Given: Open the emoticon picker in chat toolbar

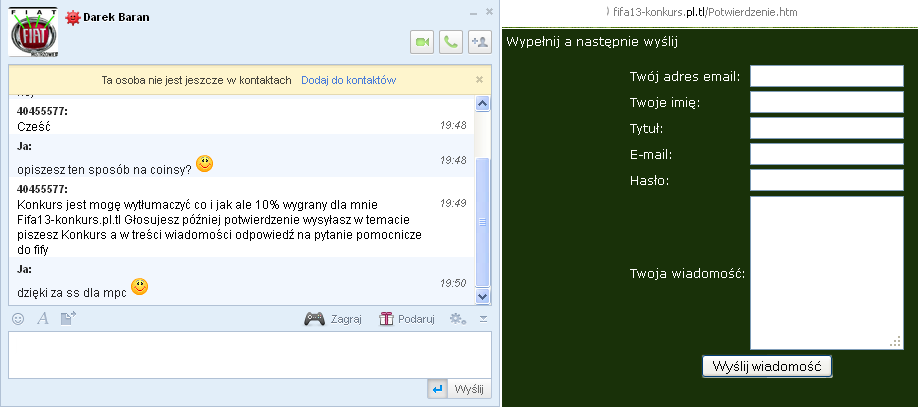Looking at the screenshot, I should pos(18,319).
